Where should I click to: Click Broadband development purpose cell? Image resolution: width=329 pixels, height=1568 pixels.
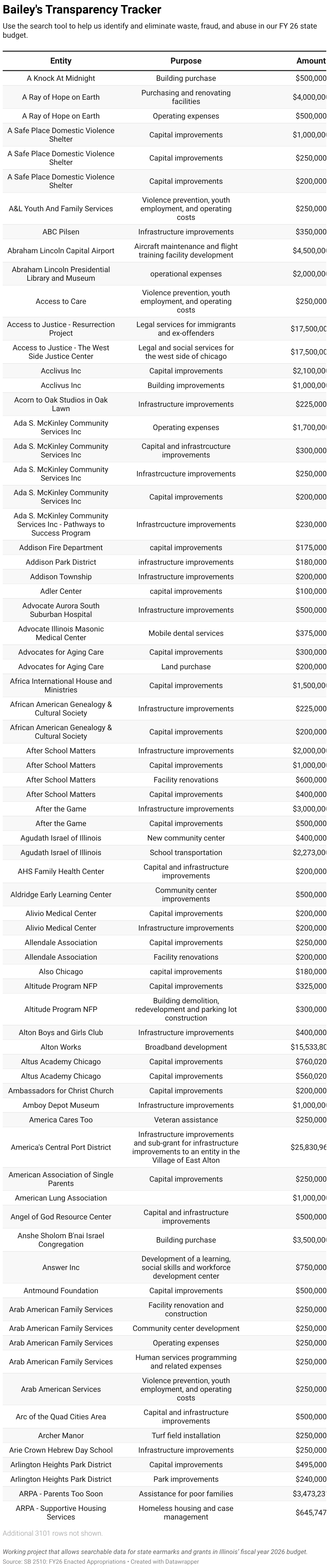click(186, 1047)
